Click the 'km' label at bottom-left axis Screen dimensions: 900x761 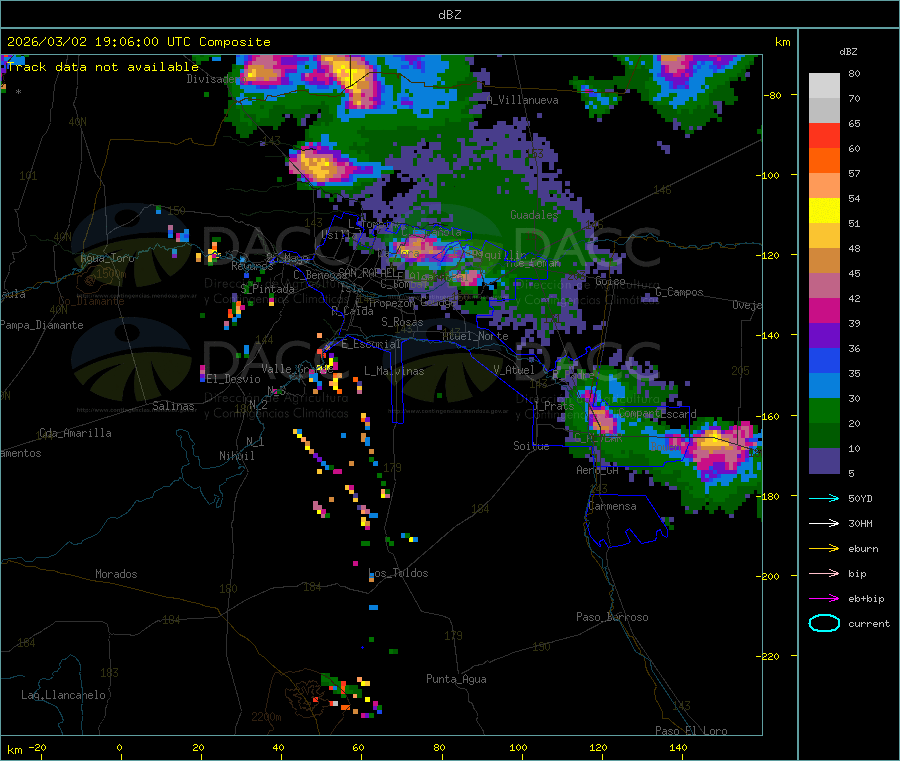(14, 750)
